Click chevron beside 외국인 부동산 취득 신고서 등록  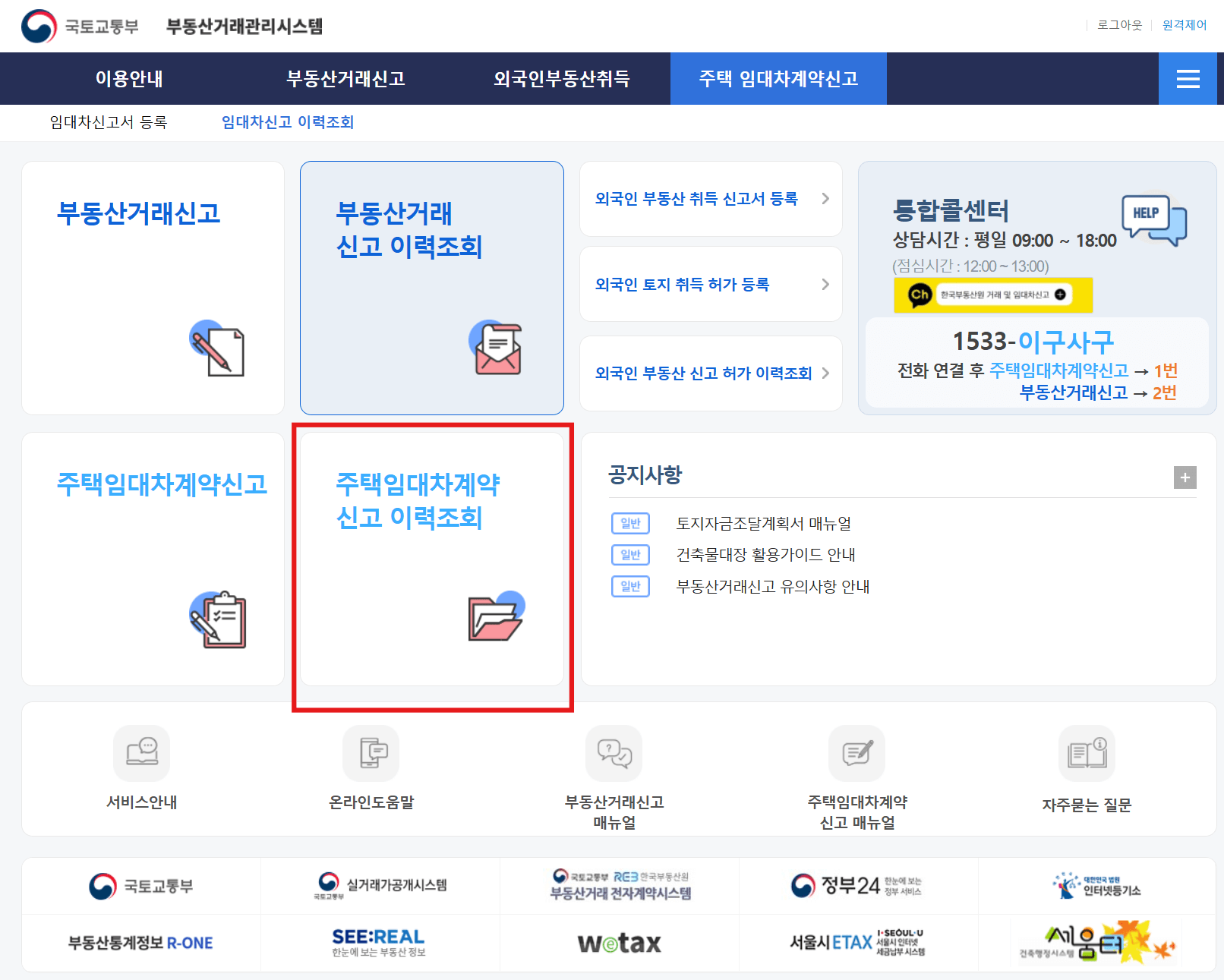(x=825, y=199)
